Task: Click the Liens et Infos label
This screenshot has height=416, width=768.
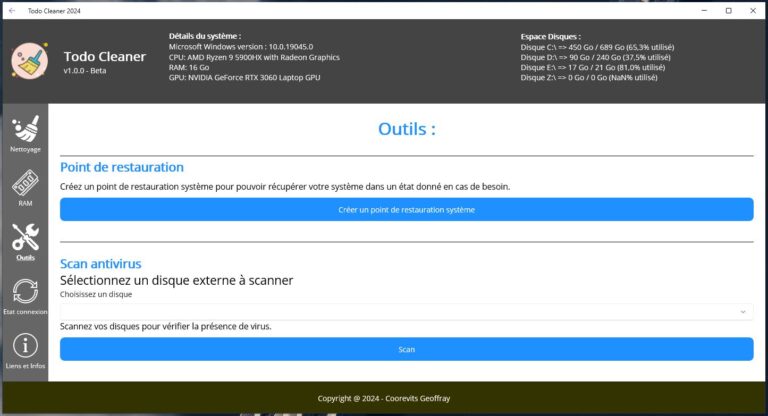Action: click(25, 366)
